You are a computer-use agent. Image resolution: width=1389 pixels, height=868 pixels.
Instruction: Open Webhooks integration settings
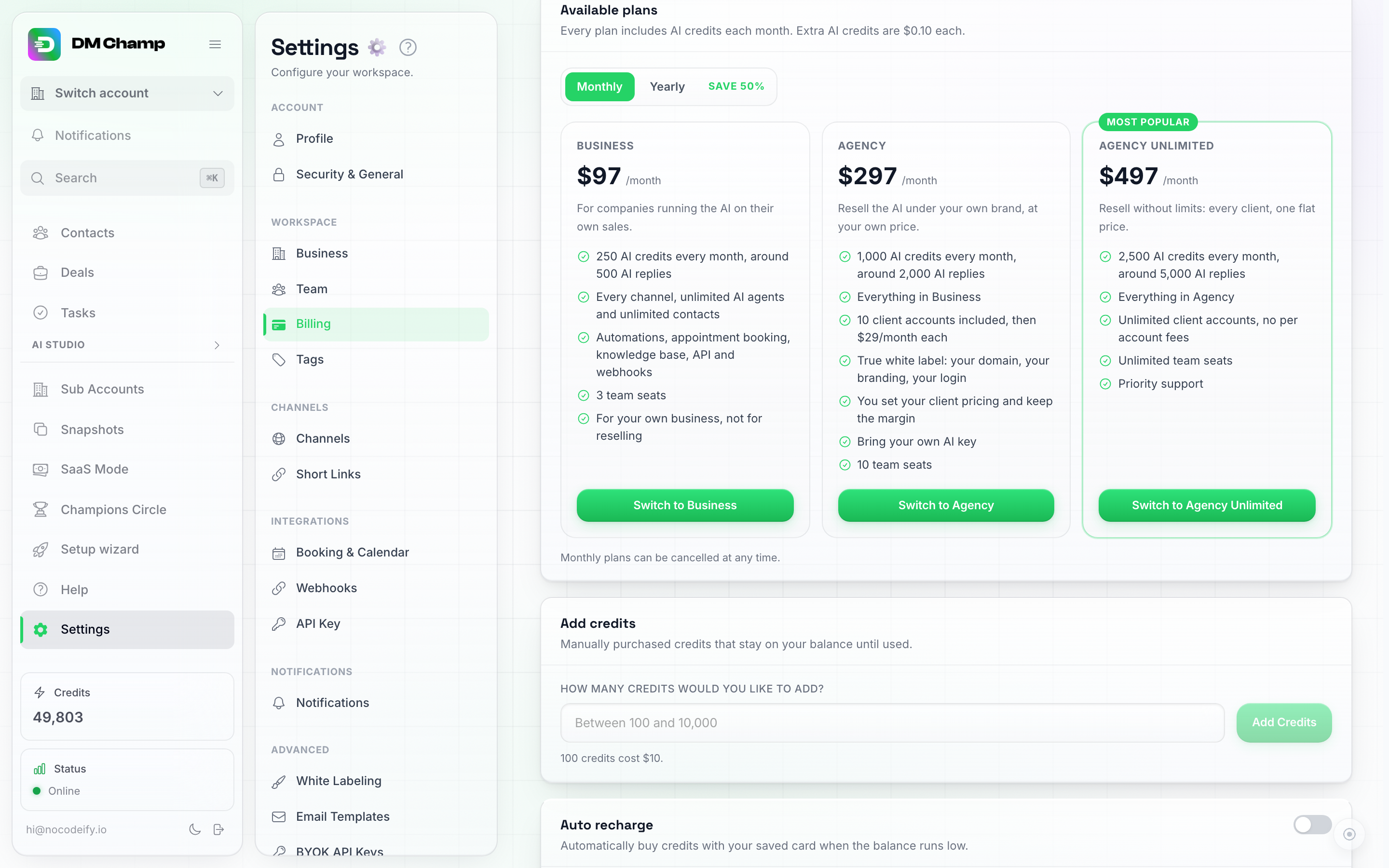(376, 588)
